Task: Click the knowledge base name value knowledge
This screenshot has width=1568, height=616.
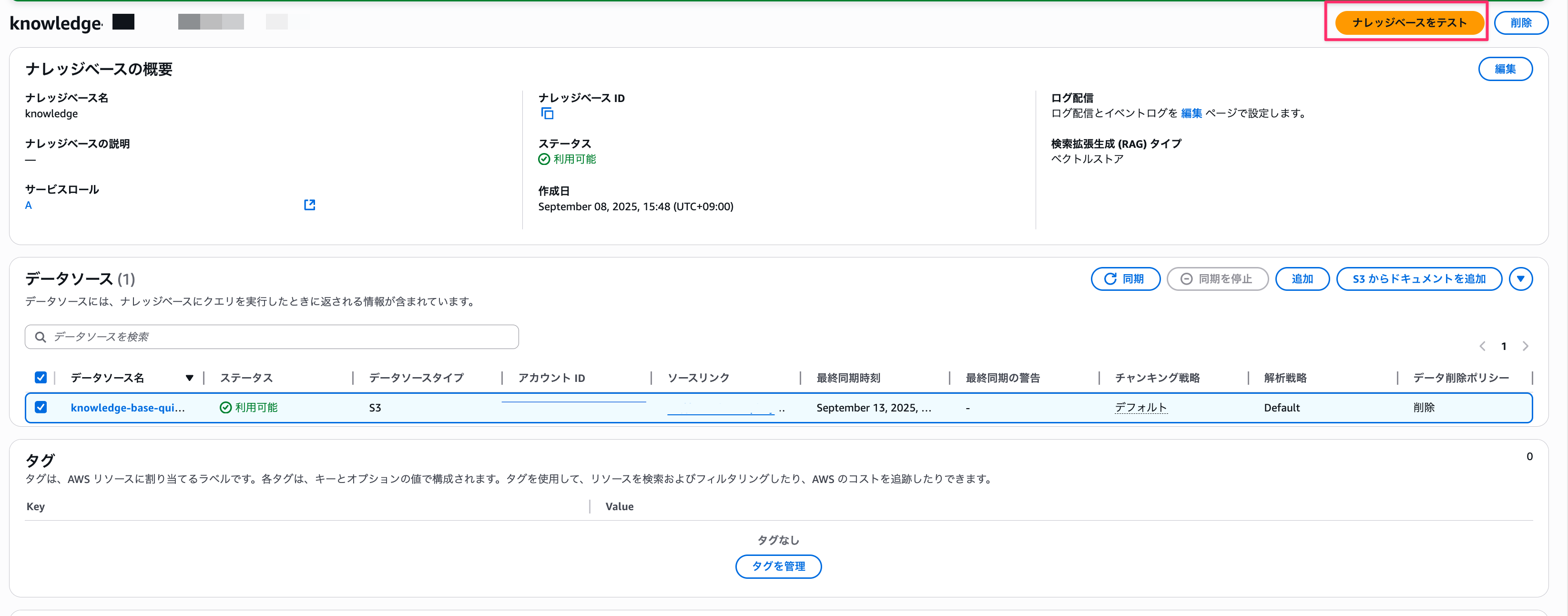Action: [51, 114]
